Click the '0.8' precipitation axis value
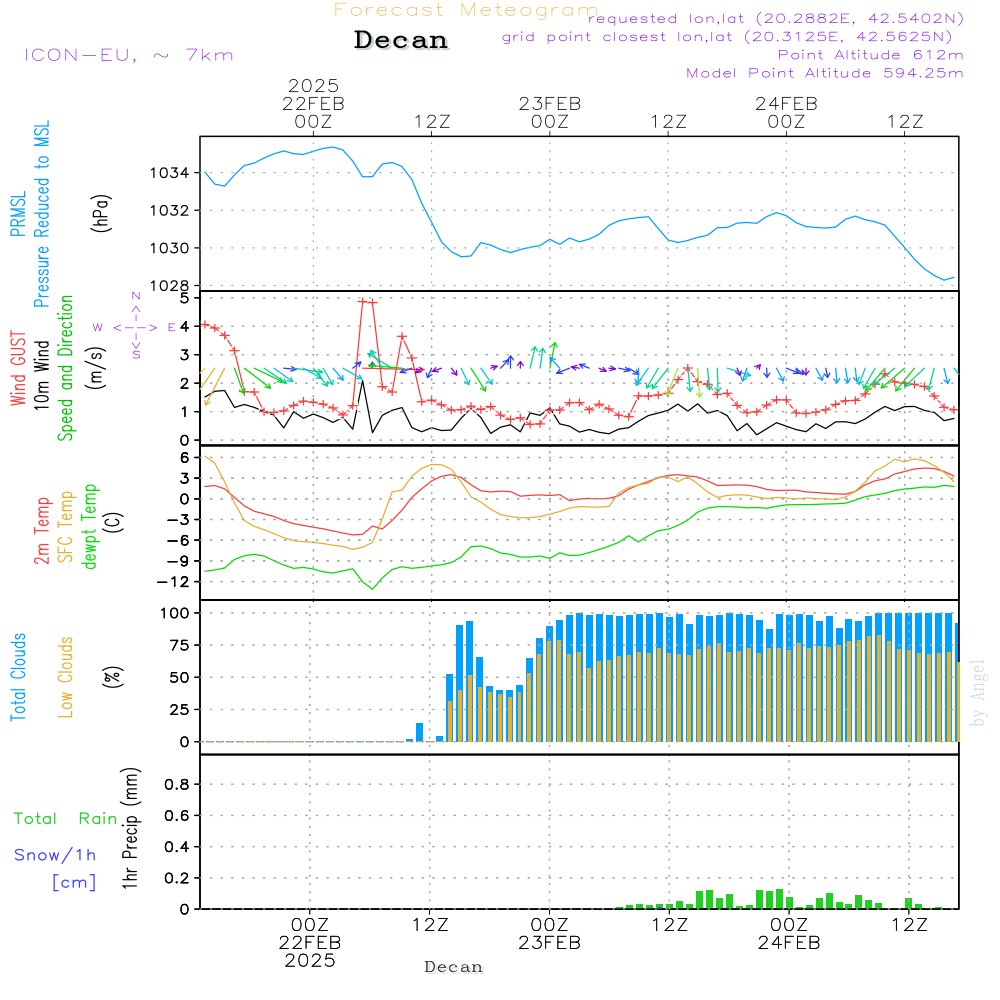This screenshot has height=1000, width=1000. [177, 784]
